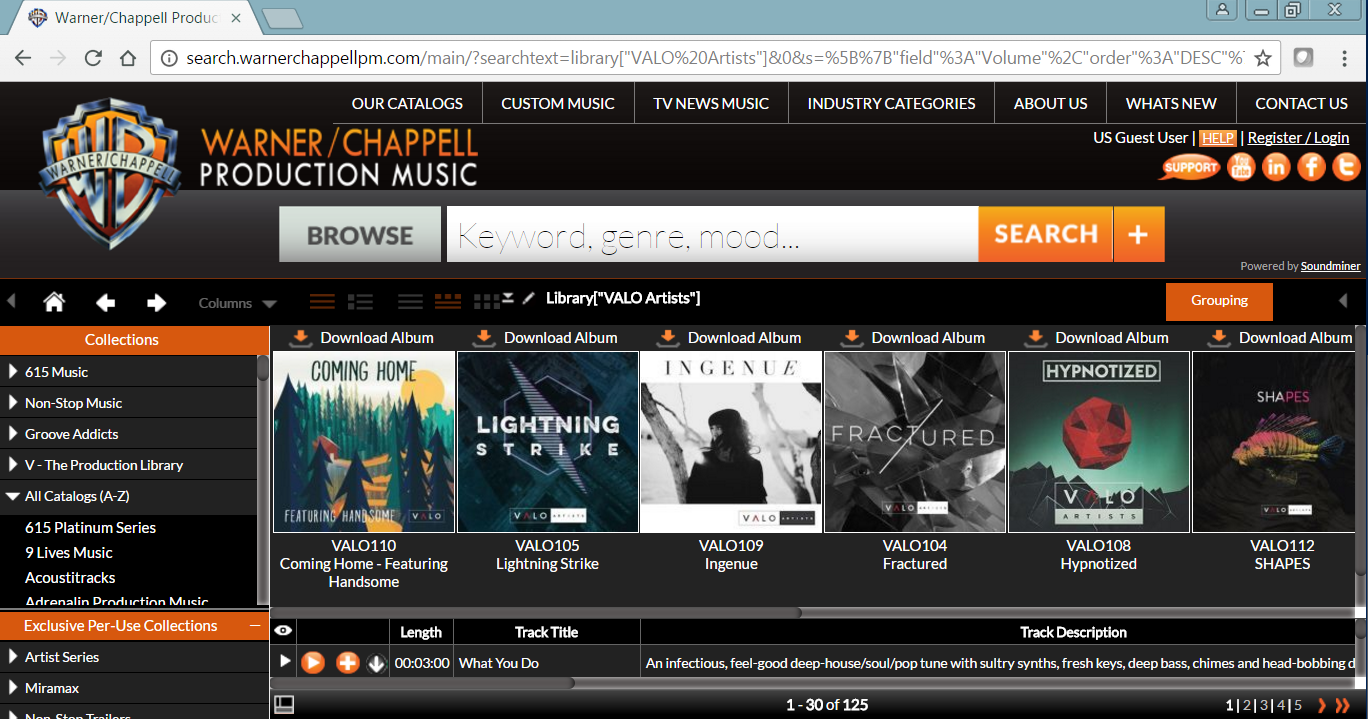1368x719 pixels.
Task: Collapse the All Catalogs (A-Z) tree
Action: point(13,496)
